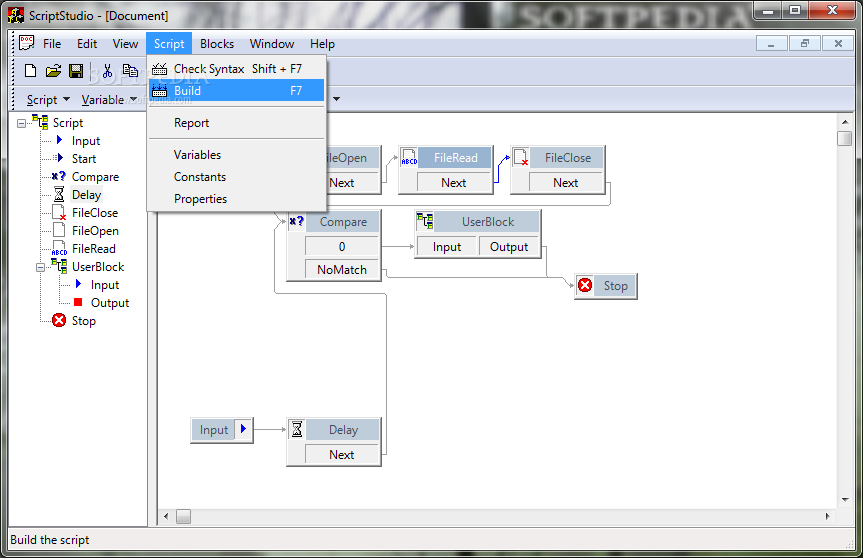Click horizontal scrollbar left arrow
The height and width of the screenshot is (558, 863).
[x=166, y=516]
